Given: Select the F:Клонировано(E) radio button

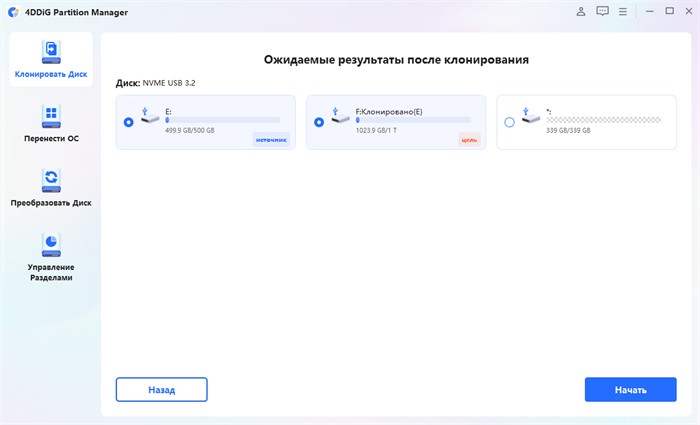Looking at the screenshot, I should tap(318, 122).
